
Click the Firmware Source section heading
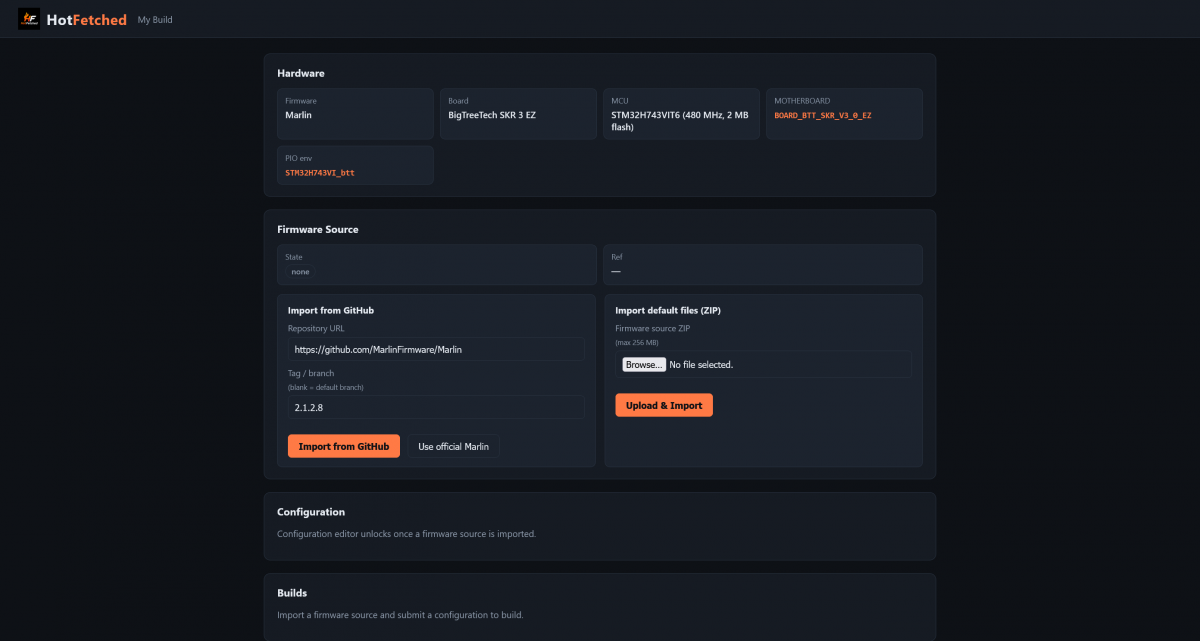point(318,230)
